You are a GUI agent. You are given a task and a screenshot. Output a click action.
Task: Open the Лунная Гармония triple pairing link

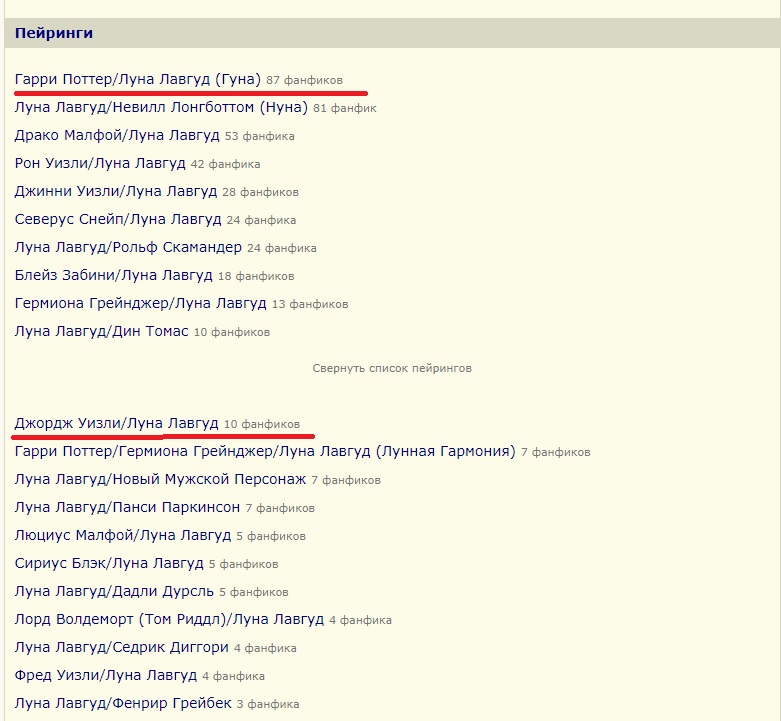click(x=265, y=451)
